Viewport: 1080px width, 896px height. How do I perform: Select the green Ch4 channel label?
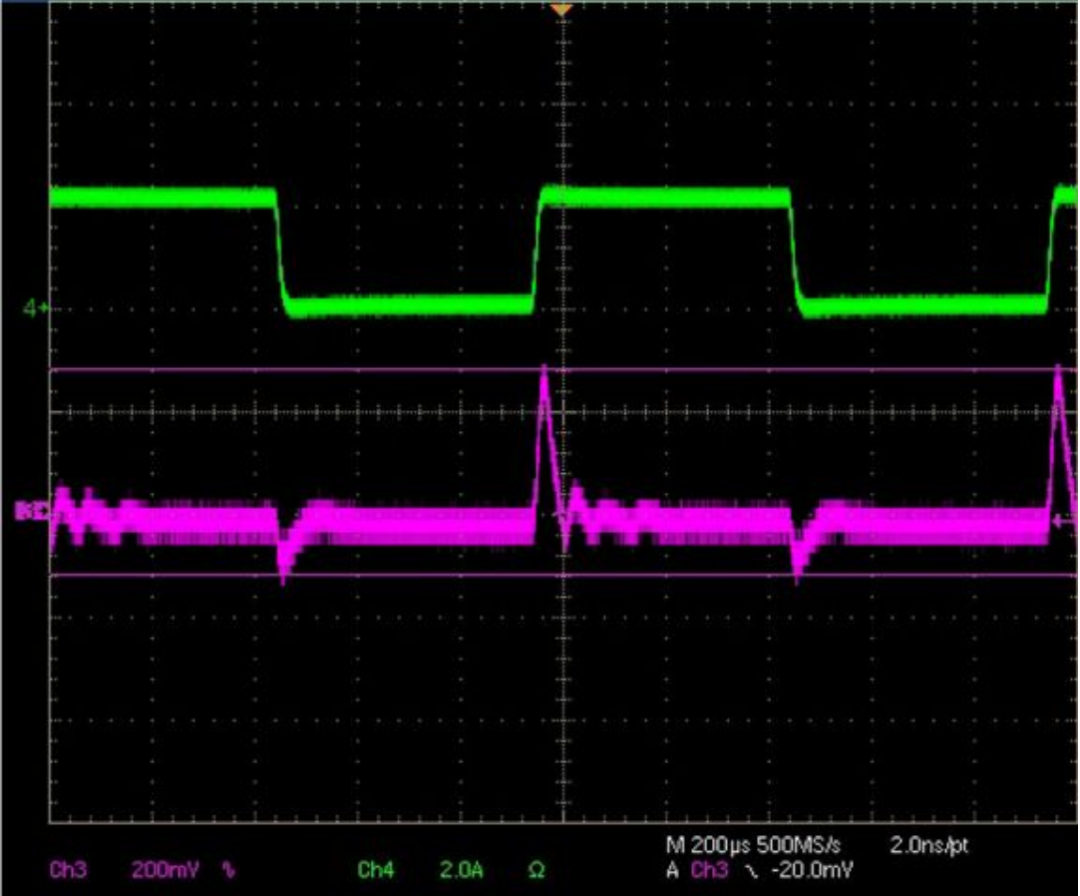[x=375, y=870]
